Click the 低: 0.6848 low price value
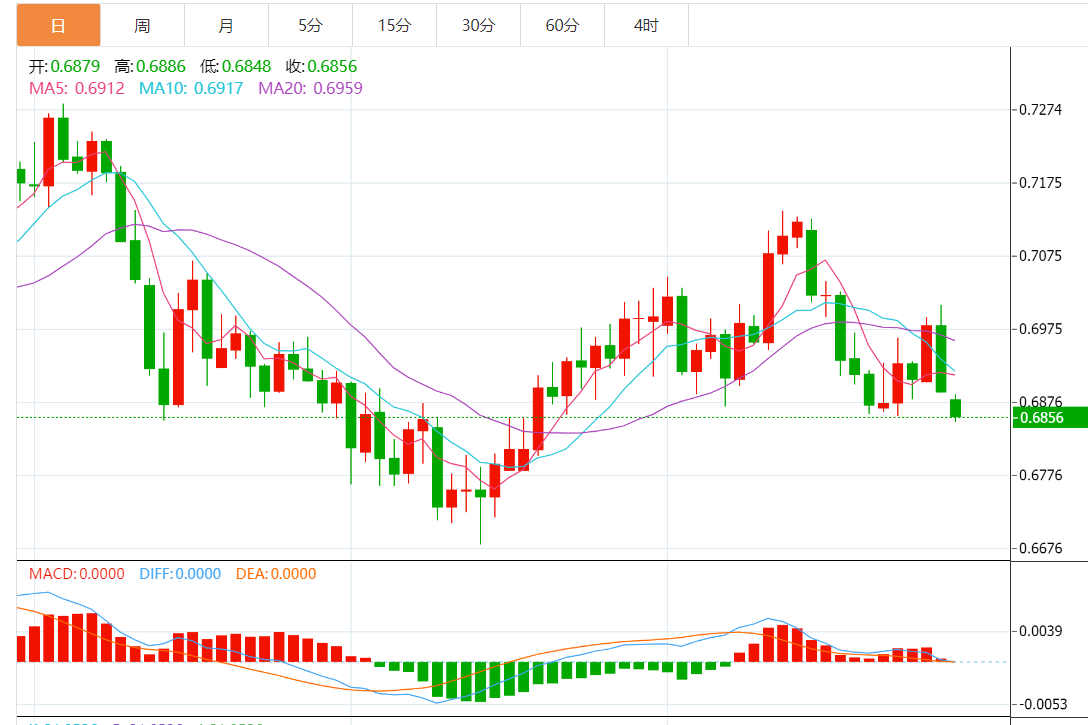 235,67
